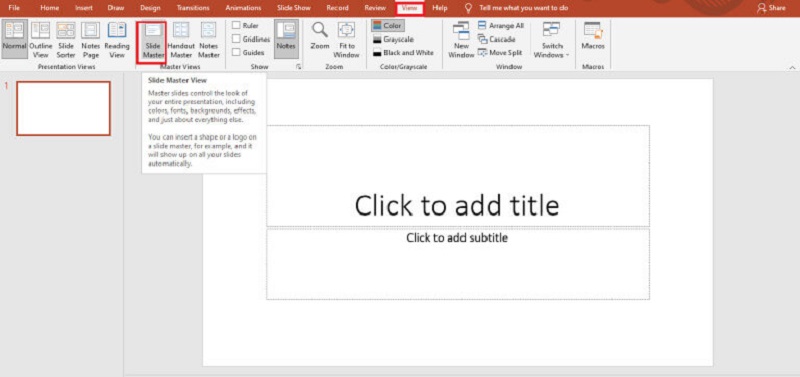Open Reading View
The width and height of the screenshot is (800, 377).
pyautogui.click(x=117, y=40)
